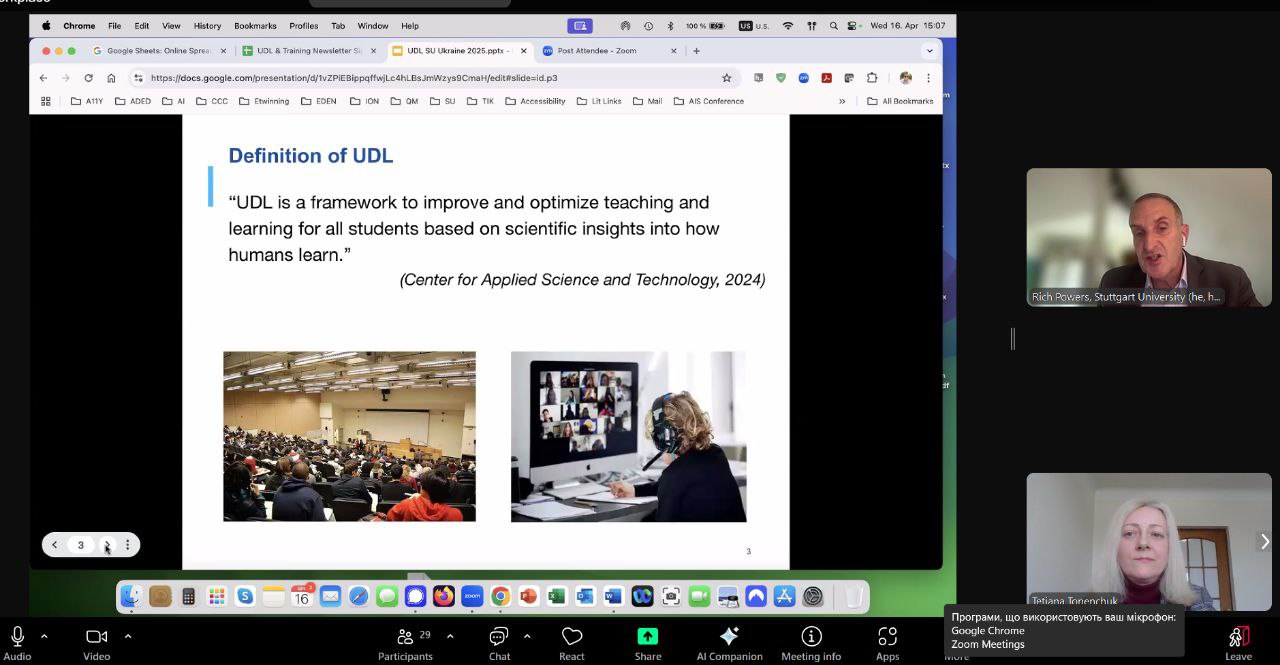The width and height of the screenshot is (1280, 665).
Task: Open PowerPoint from the Dock
Action: pos(528,597)
